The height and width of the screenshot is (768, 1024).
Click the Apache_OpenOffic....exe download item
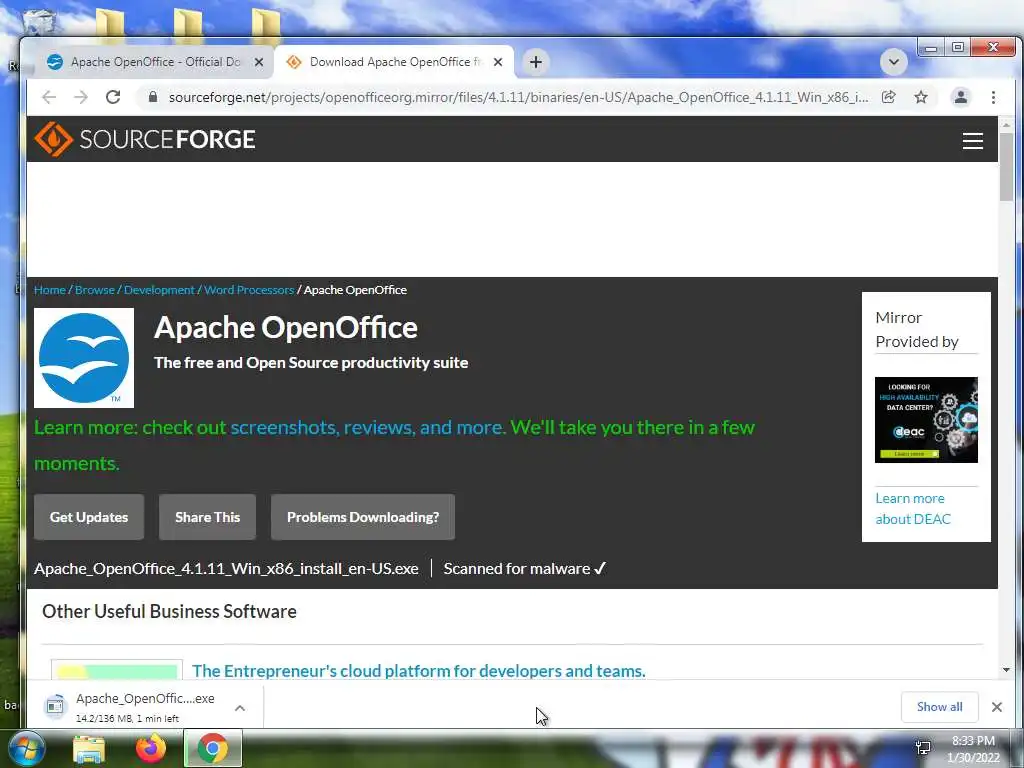point(144,707)
